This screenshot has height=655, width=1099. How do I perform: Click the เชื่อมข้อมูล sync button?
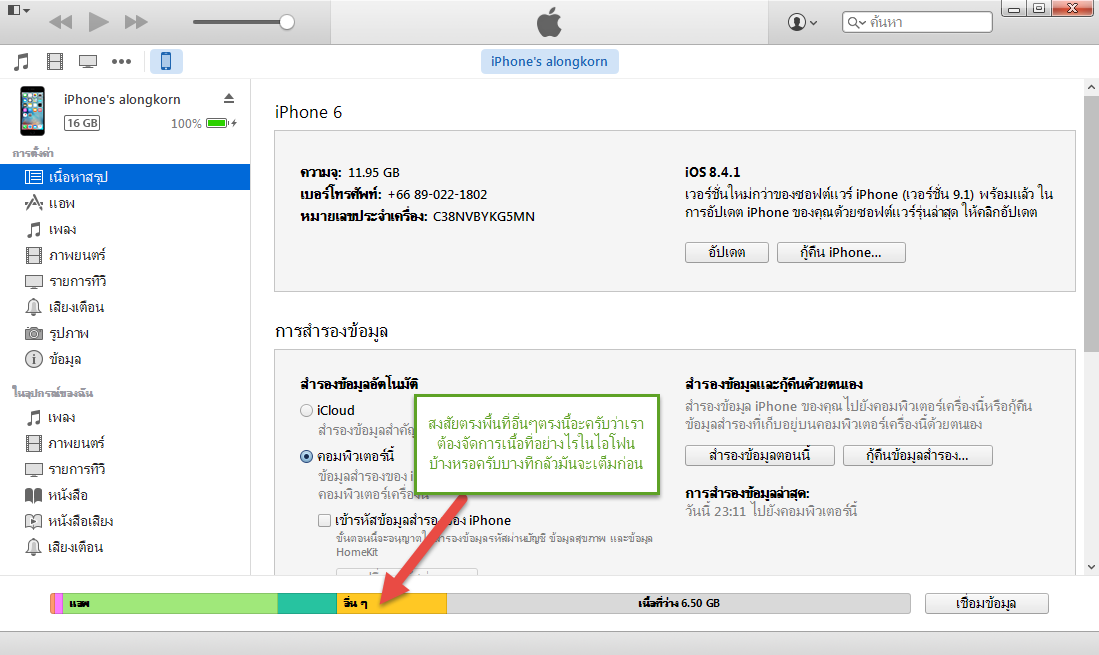click(987, 603)
